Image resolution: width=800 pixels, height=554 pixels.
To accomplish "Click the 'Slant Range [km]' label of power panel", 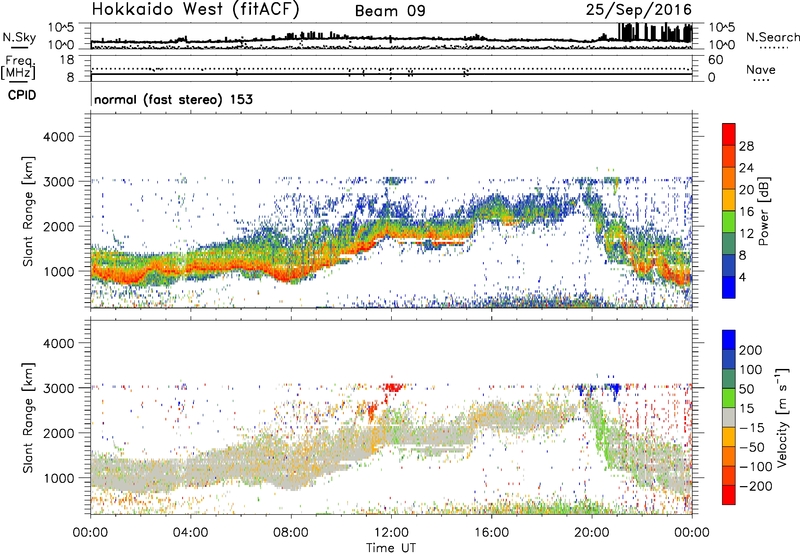I will (x=28, y=211).
